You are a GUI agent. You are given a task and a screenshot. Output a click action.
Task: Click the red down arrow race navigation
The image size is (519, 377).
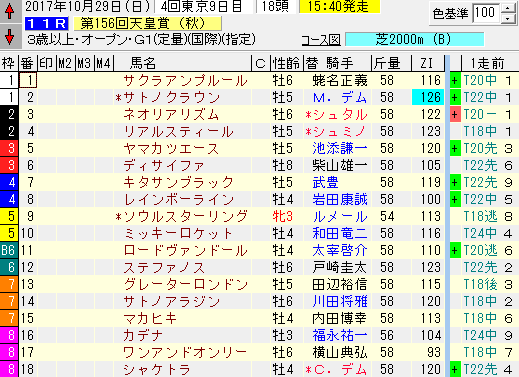click(x=10, y=37)
